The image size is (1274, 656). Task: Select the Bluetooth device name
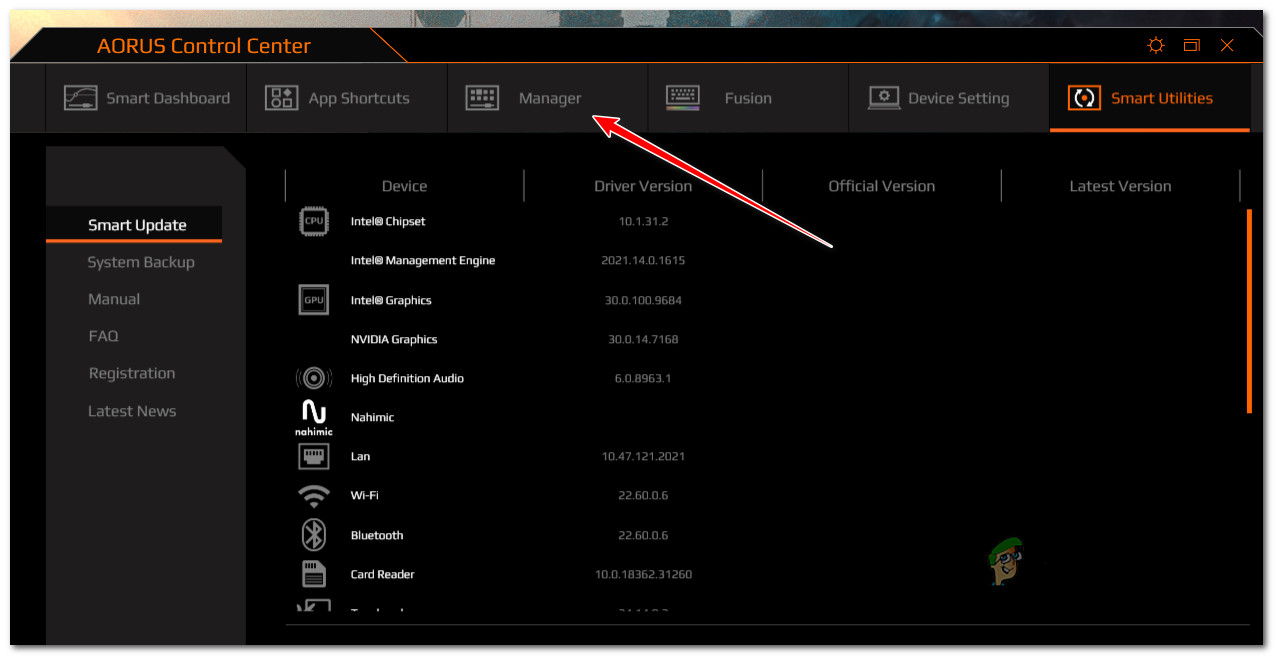pos(377,535)
